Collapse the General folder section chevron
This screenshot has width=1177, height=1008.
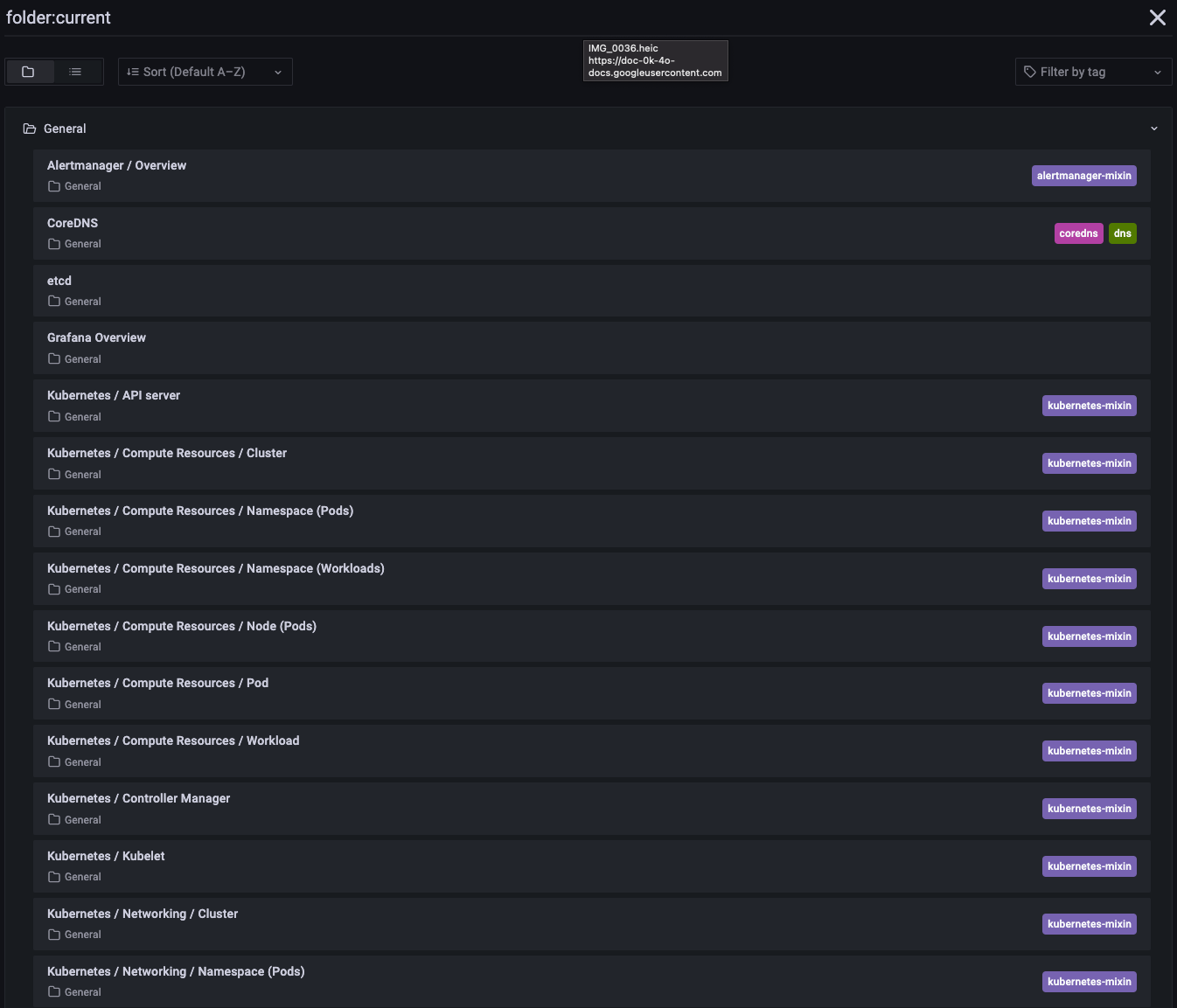tap(1153, 129)
